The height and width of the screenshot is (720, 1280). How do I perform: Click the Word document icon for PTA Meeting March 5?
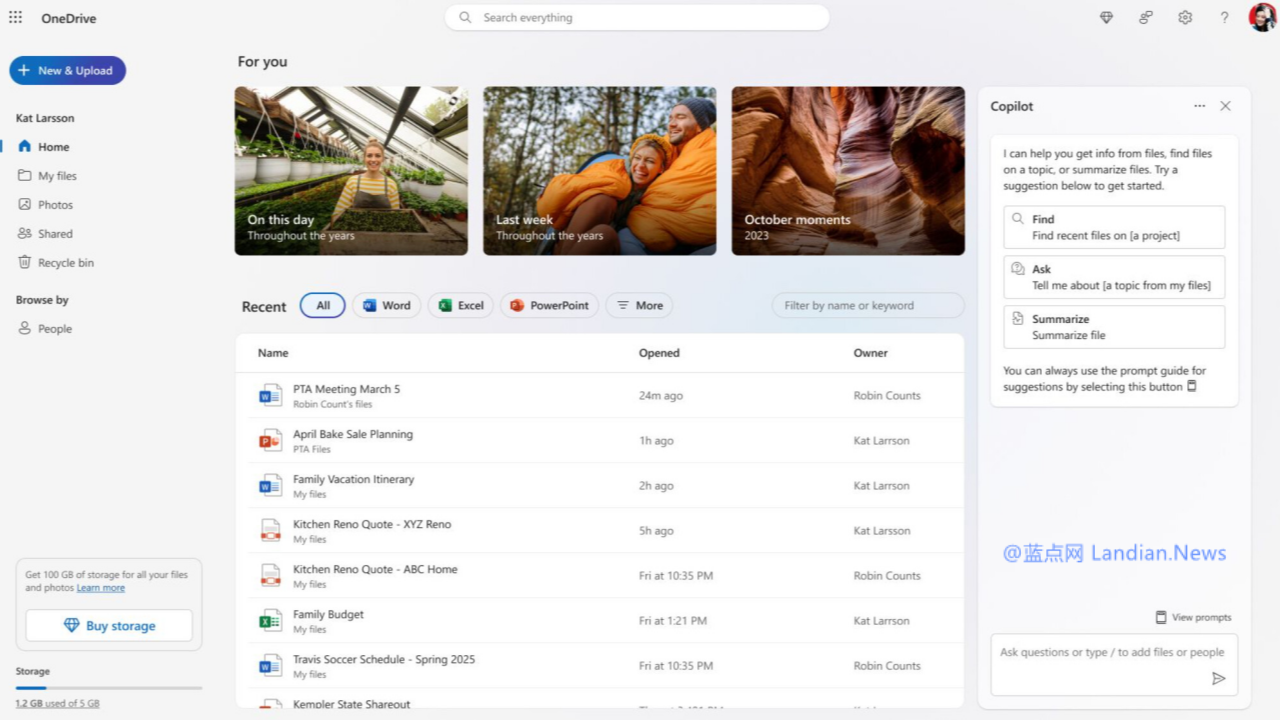click(270, 395)
